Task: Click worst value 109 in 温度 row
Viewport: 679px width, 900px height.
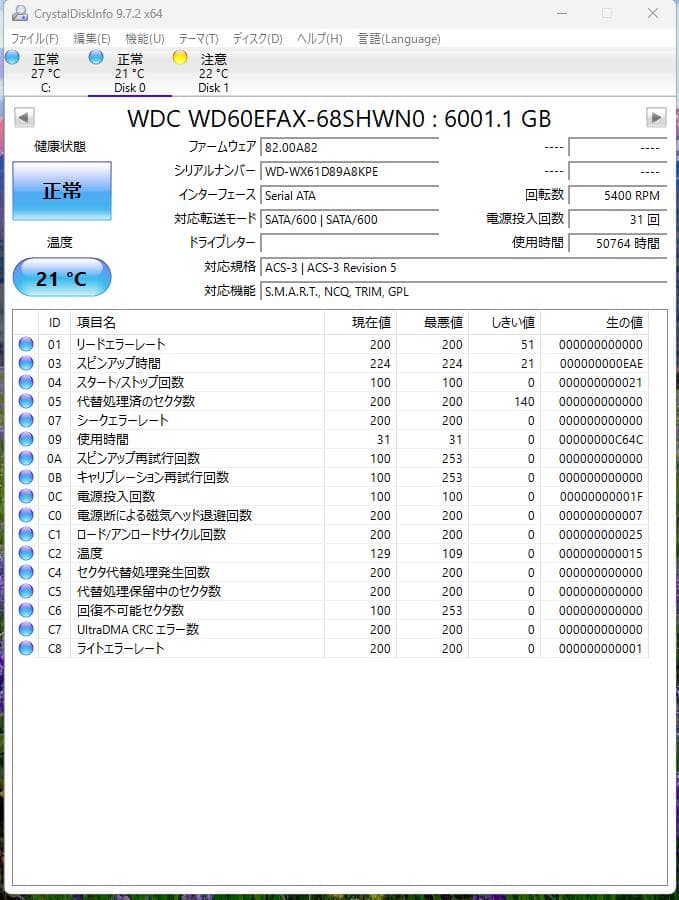Action: (x=452, y=553)
